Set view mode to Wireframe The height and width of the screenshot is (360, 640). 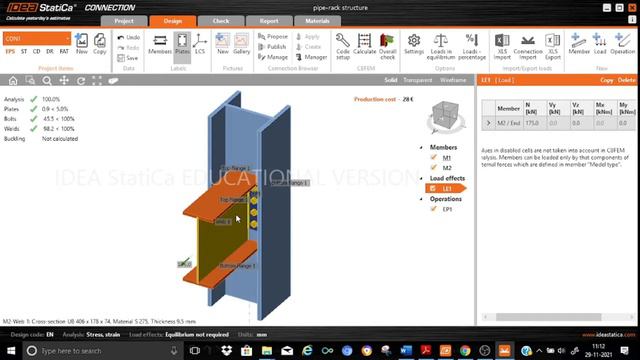click(x=453, y=80)
